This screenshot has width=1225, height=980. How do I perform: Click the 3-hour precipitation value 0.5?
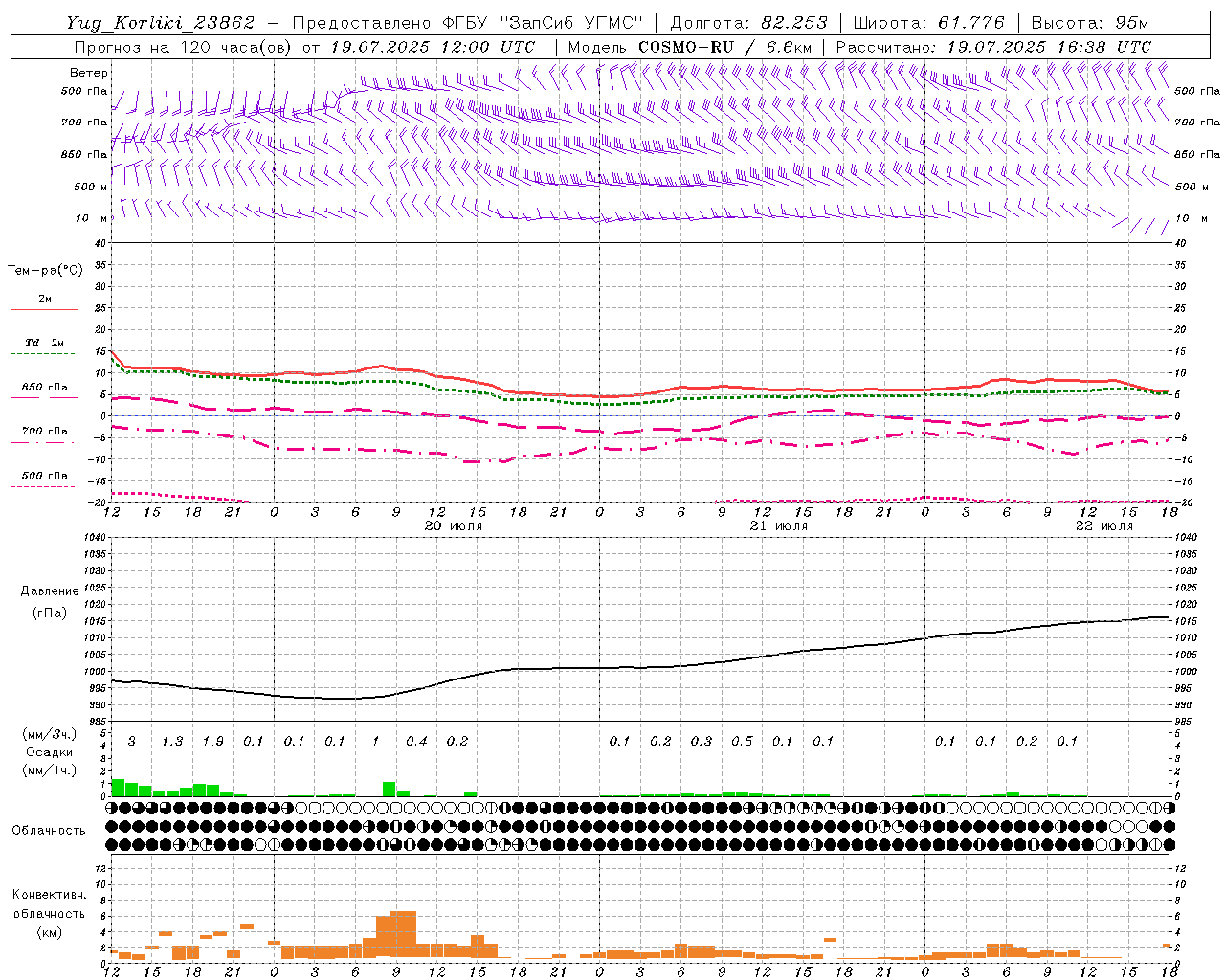[742, 742]
